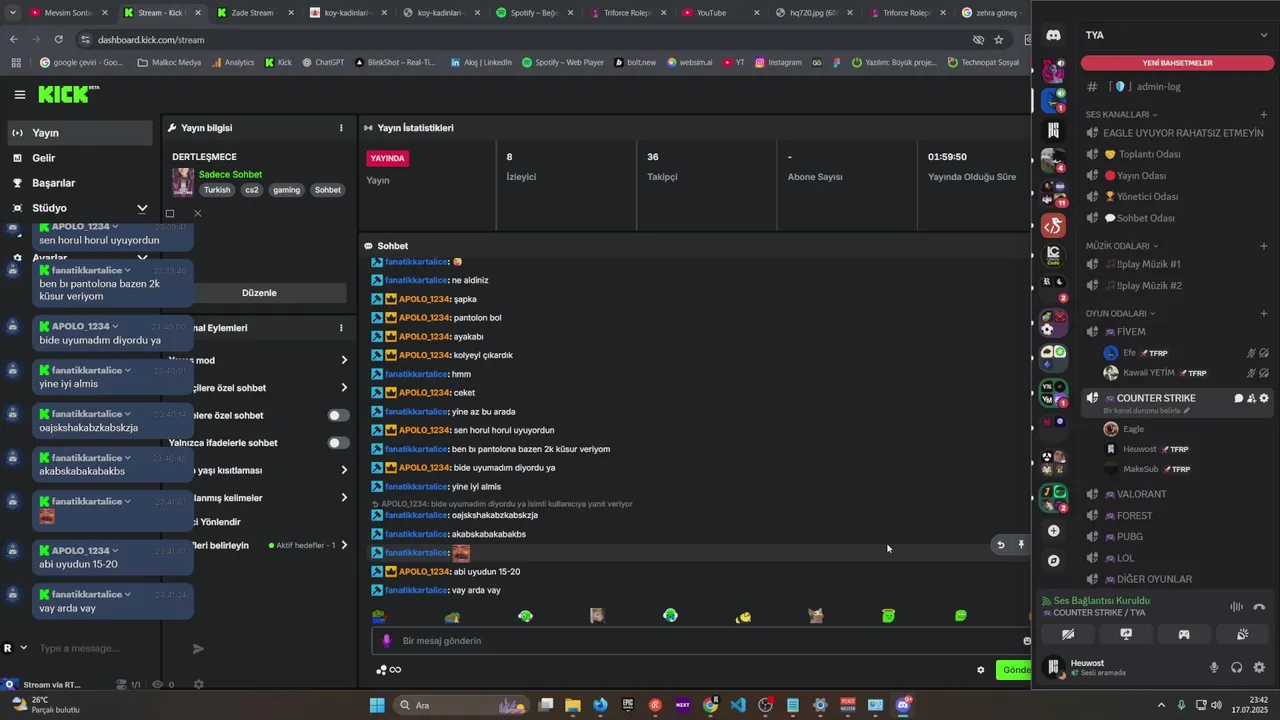
Task: Mute microphone in Discord user panel
Action: coord(1214,668)
